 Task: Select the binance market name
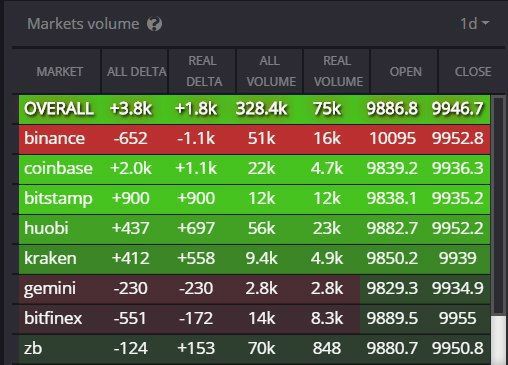point(54,138)
